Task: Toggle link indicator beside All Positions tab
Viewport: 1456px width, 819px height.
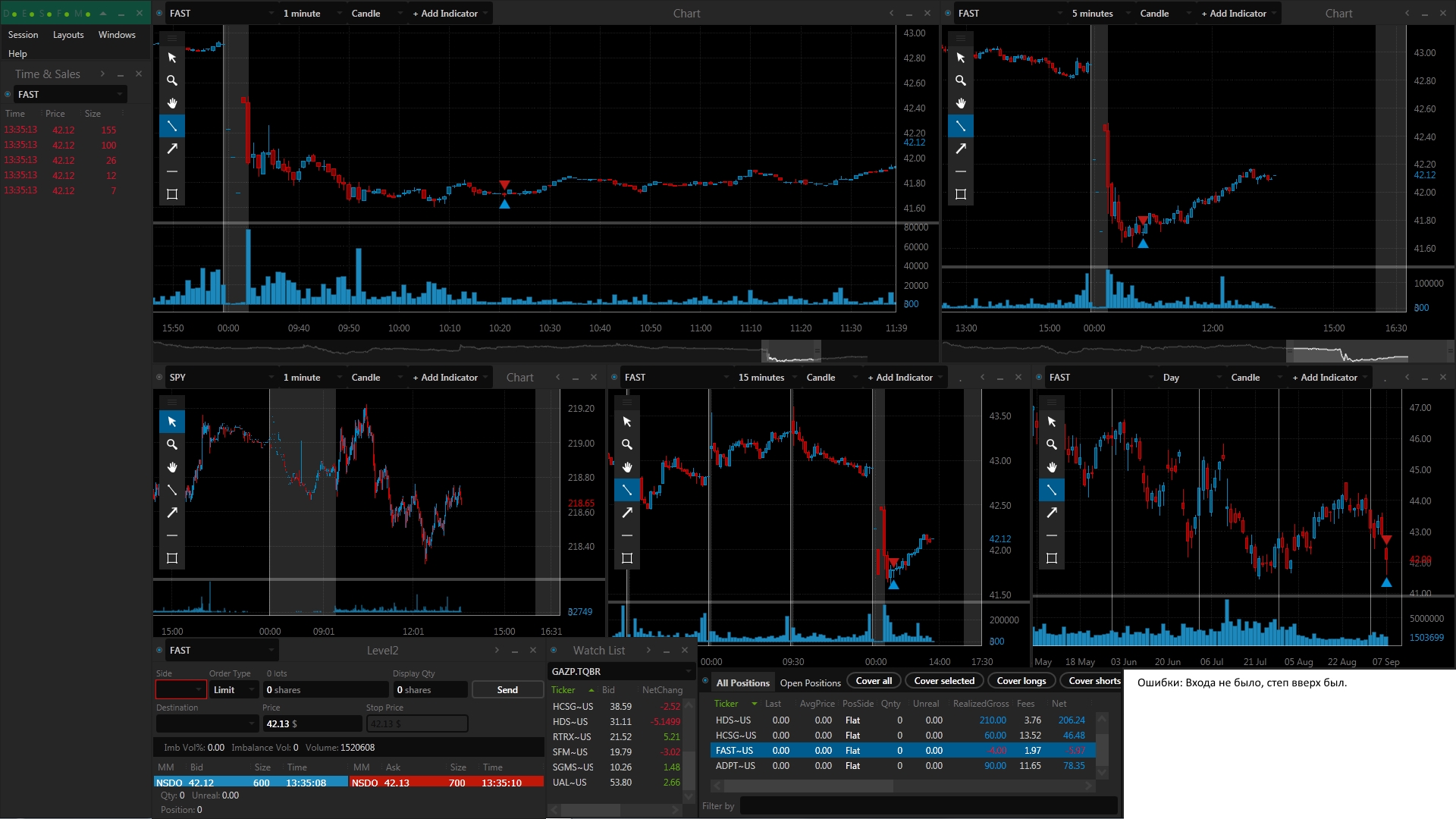Action: (705, 681)
